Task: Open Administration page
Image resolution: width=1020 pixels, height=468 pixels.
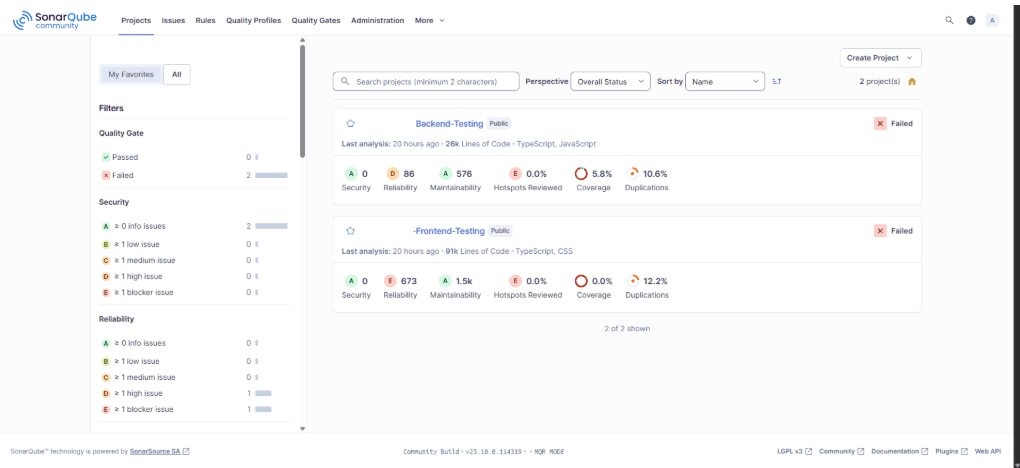Action: (377, 20)
